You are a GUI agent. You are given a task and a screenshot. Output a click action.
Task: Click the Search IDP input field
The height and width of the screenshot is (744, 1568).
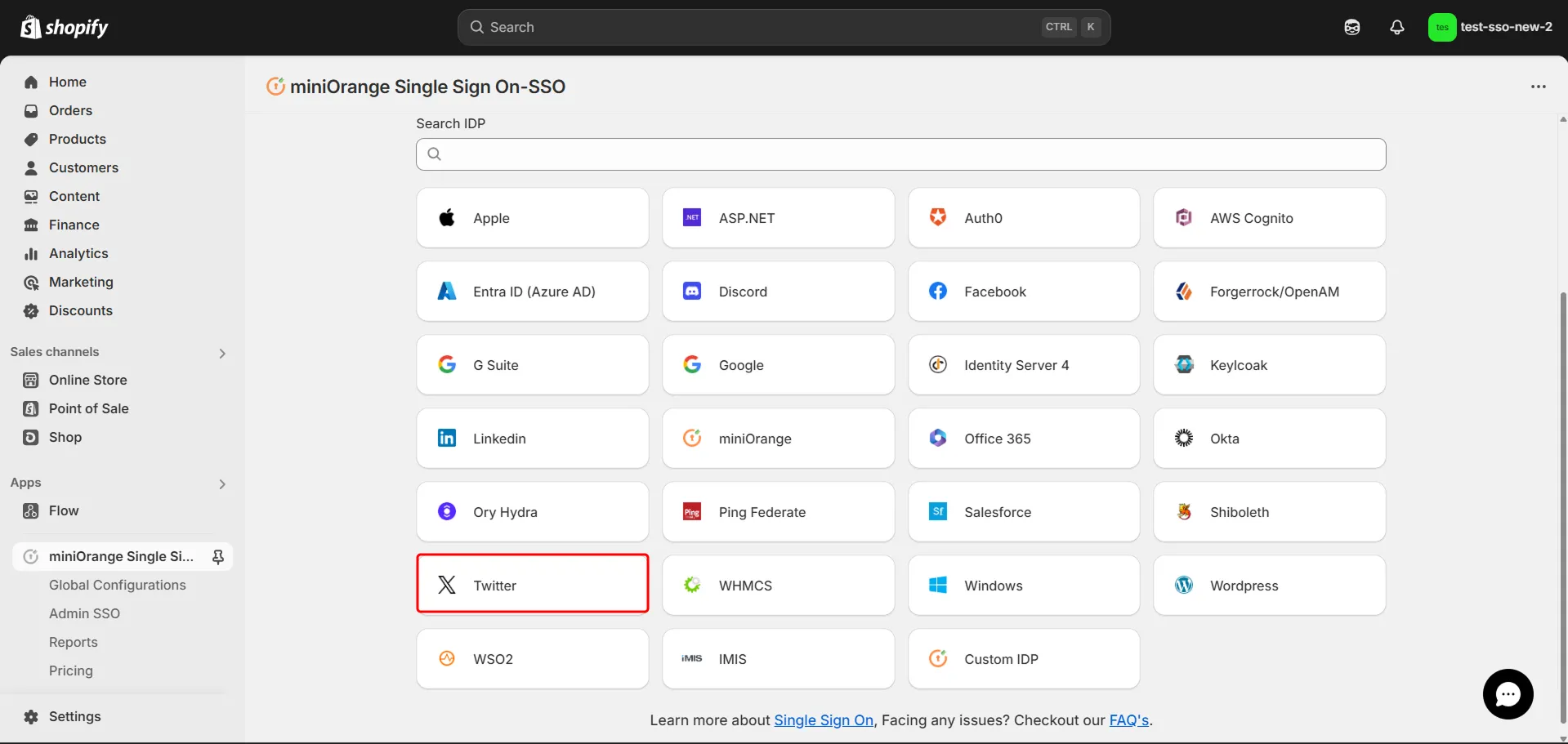point(900,154)
